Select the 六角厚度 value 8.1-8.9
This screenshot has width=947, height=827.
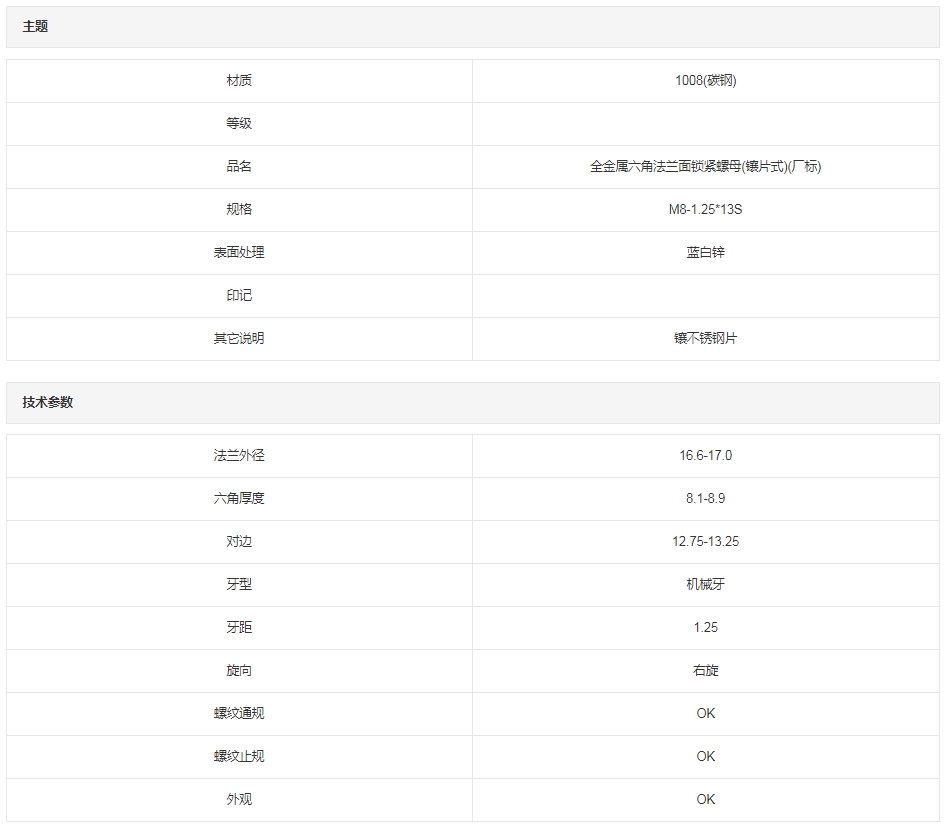(705, 499)
